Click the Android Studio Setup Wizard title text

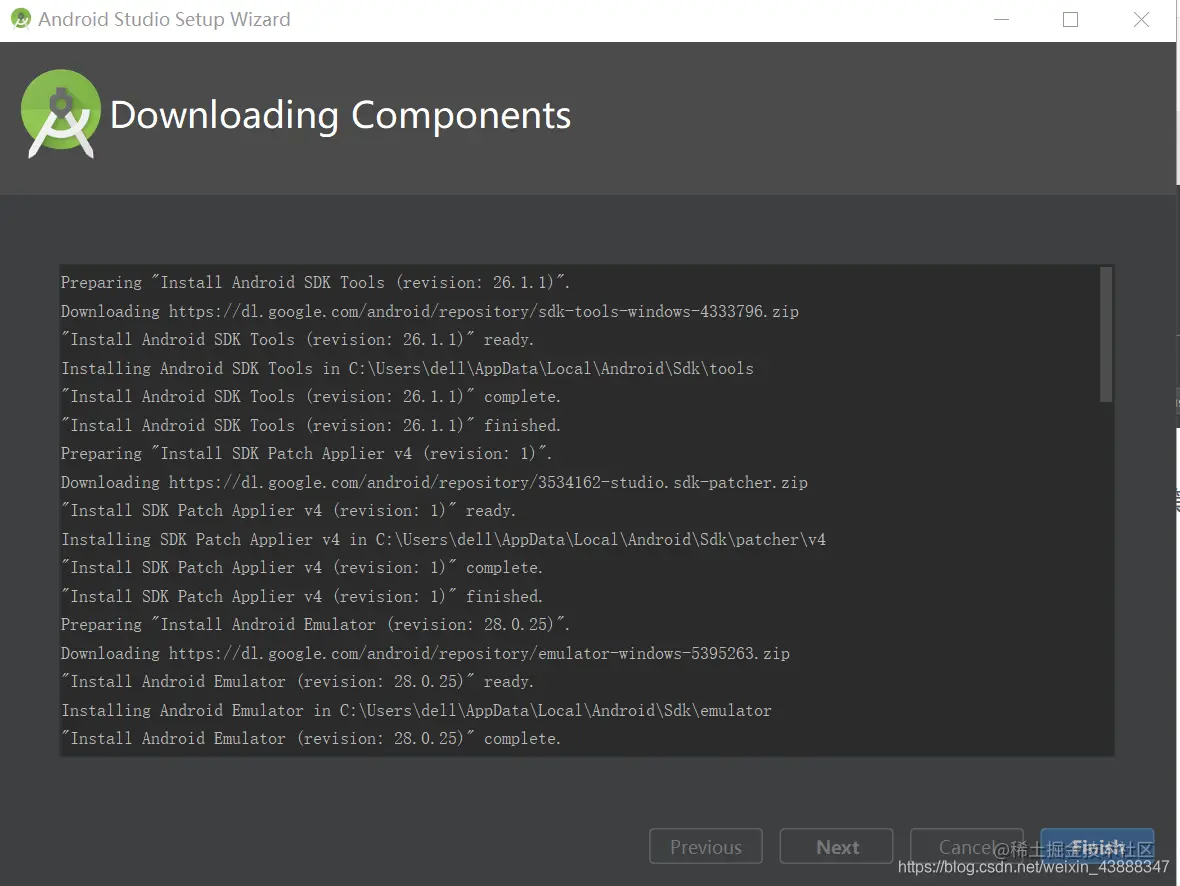click(164, 19)
